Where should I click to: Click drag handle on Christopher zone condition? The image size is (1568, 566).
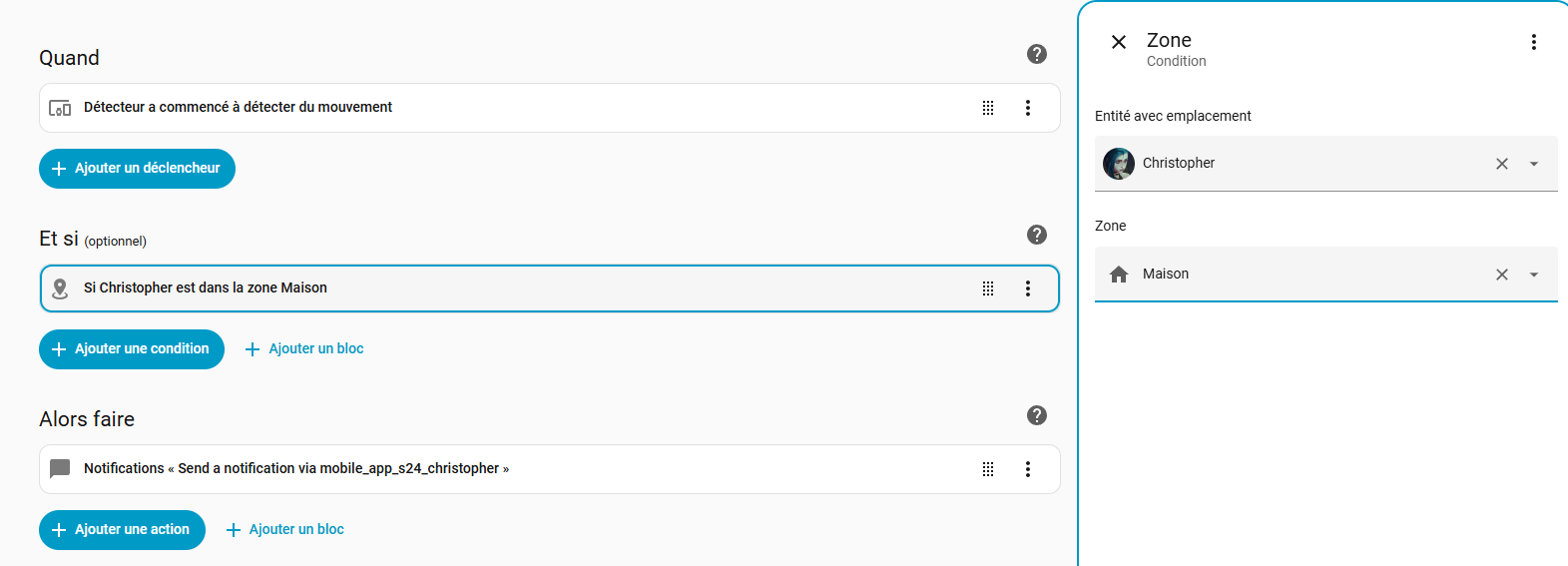tap(988, 288)
